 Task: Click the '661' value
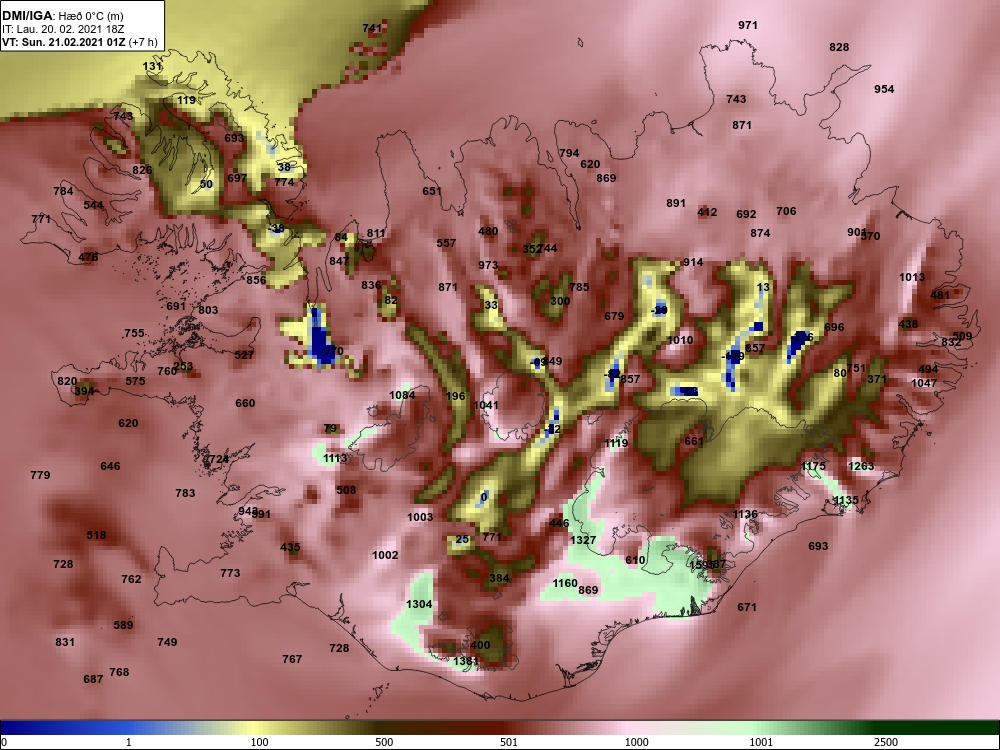click(694, 441)
